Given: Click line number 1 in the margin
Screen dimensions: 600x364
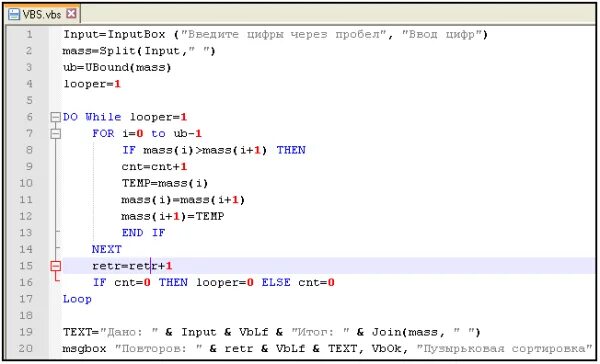Looking at the screenshot, I should (x=29, y=35).
